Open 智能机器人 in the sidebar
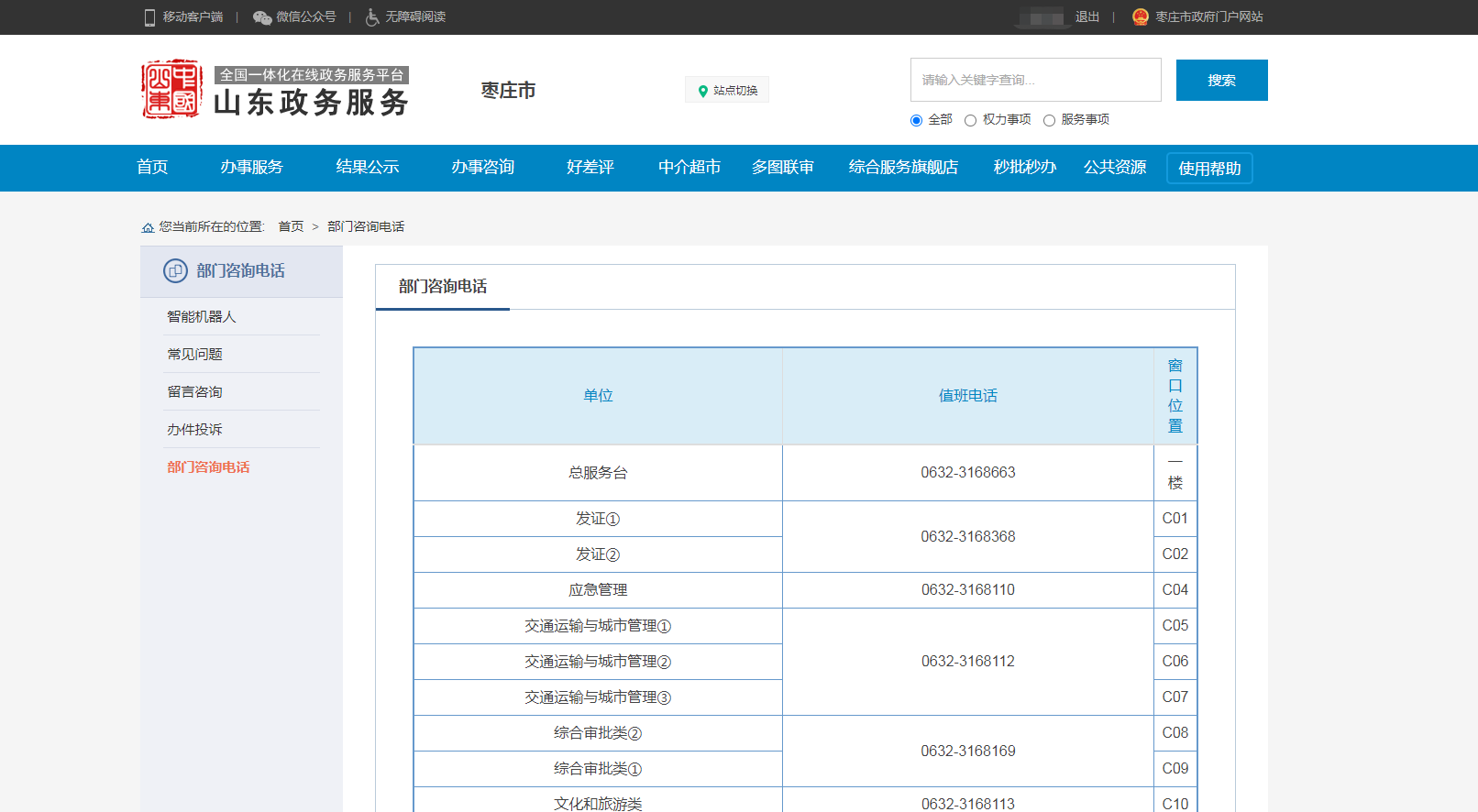 coord(202,317)
